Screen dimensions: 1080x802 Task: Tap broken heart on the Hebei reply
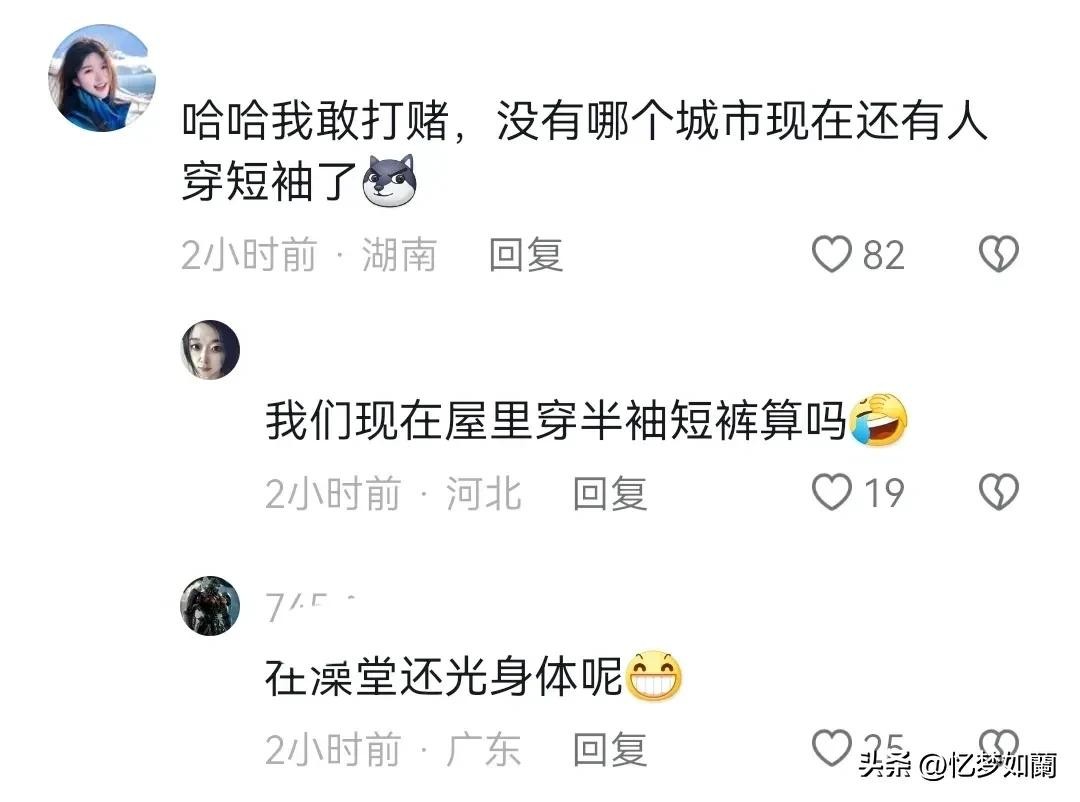pyautogui.click(x=999, y=492)
